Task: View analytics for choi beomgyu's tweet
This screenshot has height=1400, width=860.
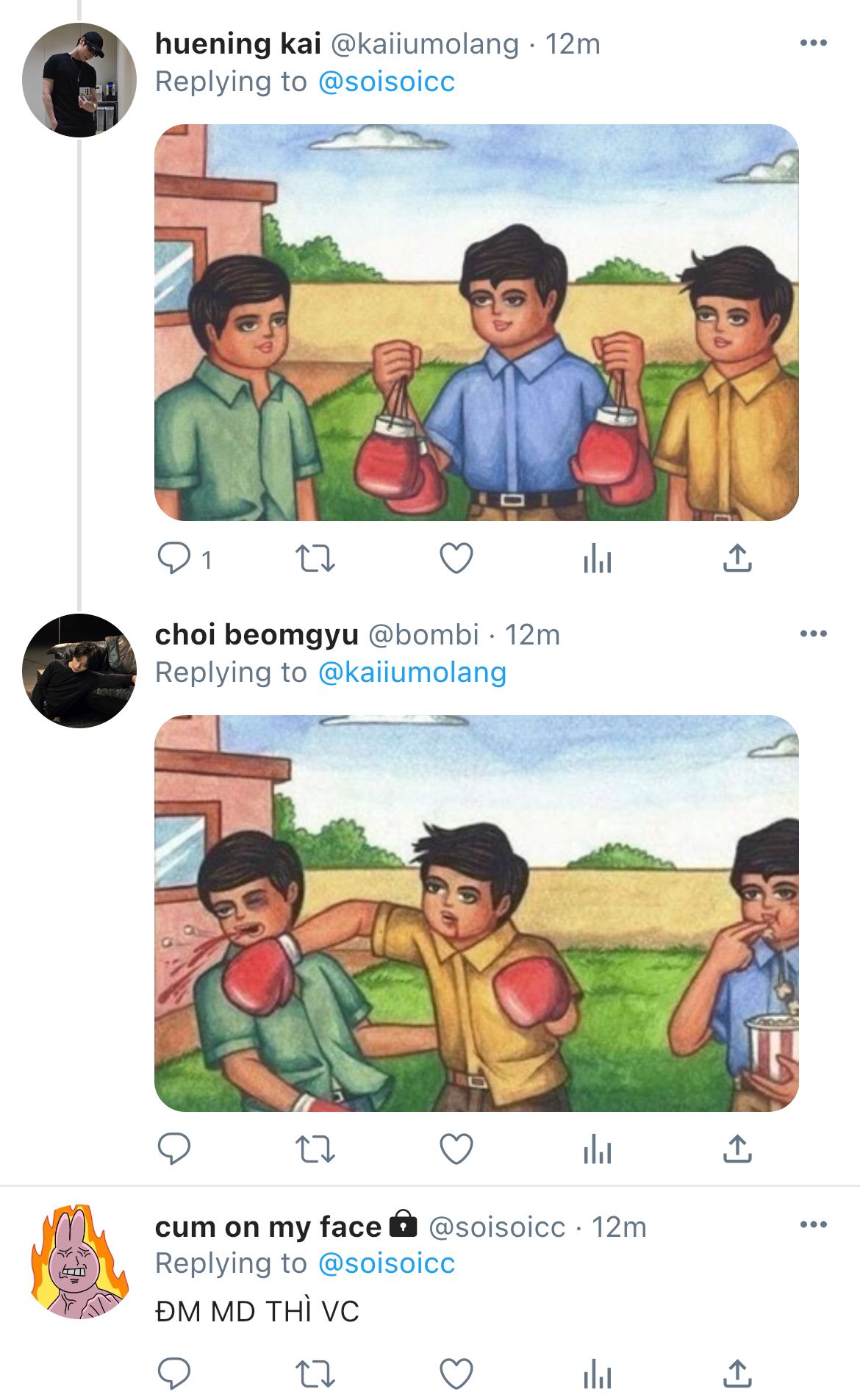Action: pos(597,1149)
